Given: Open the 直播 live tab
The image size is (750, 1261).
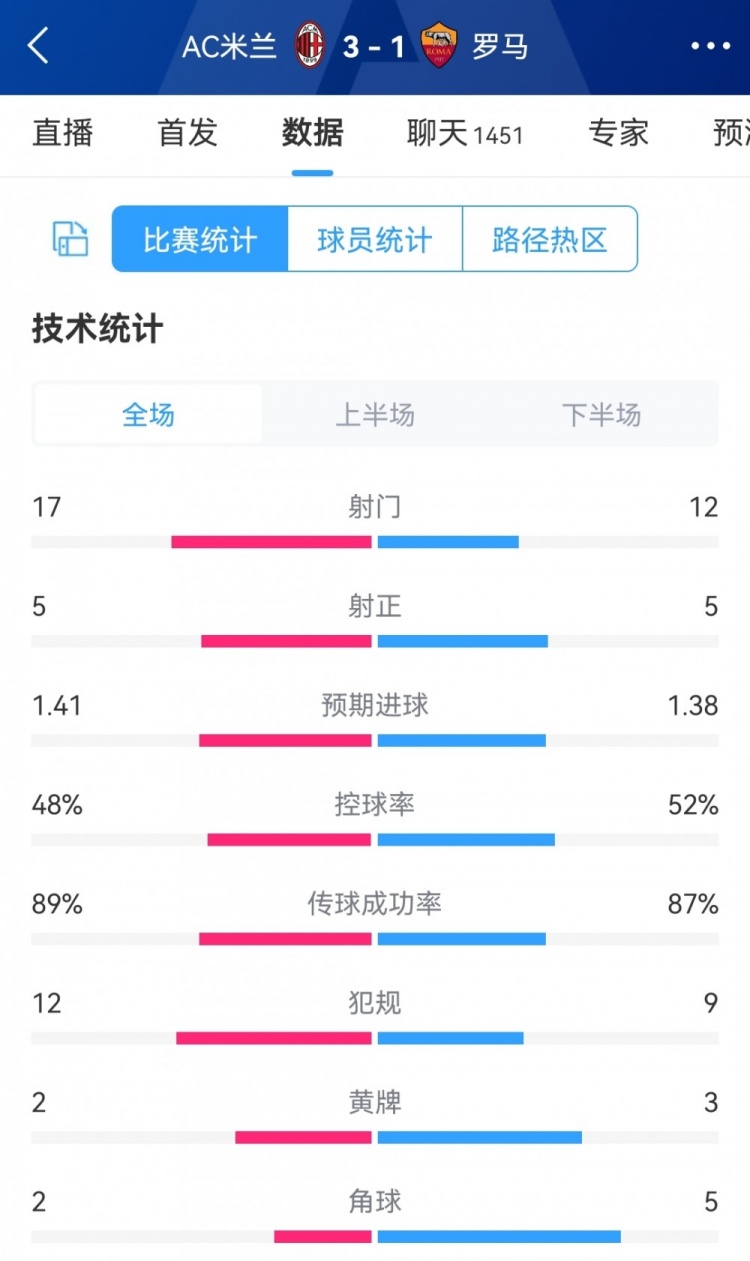Looking at the screenshot, I should pos(63,135).
